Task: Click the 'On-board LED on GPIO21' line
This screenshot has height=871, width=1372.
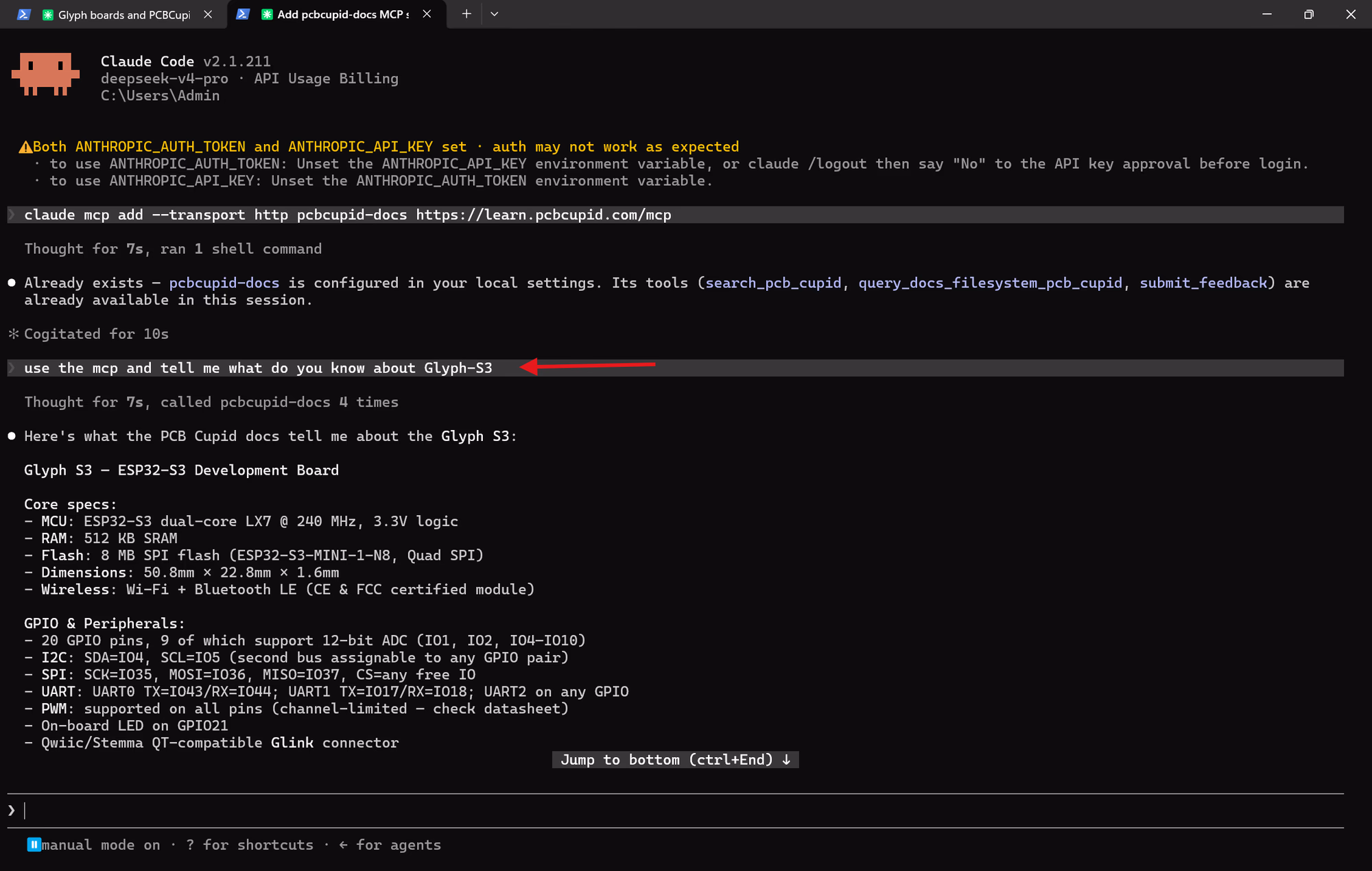Action: pos(126,726)
